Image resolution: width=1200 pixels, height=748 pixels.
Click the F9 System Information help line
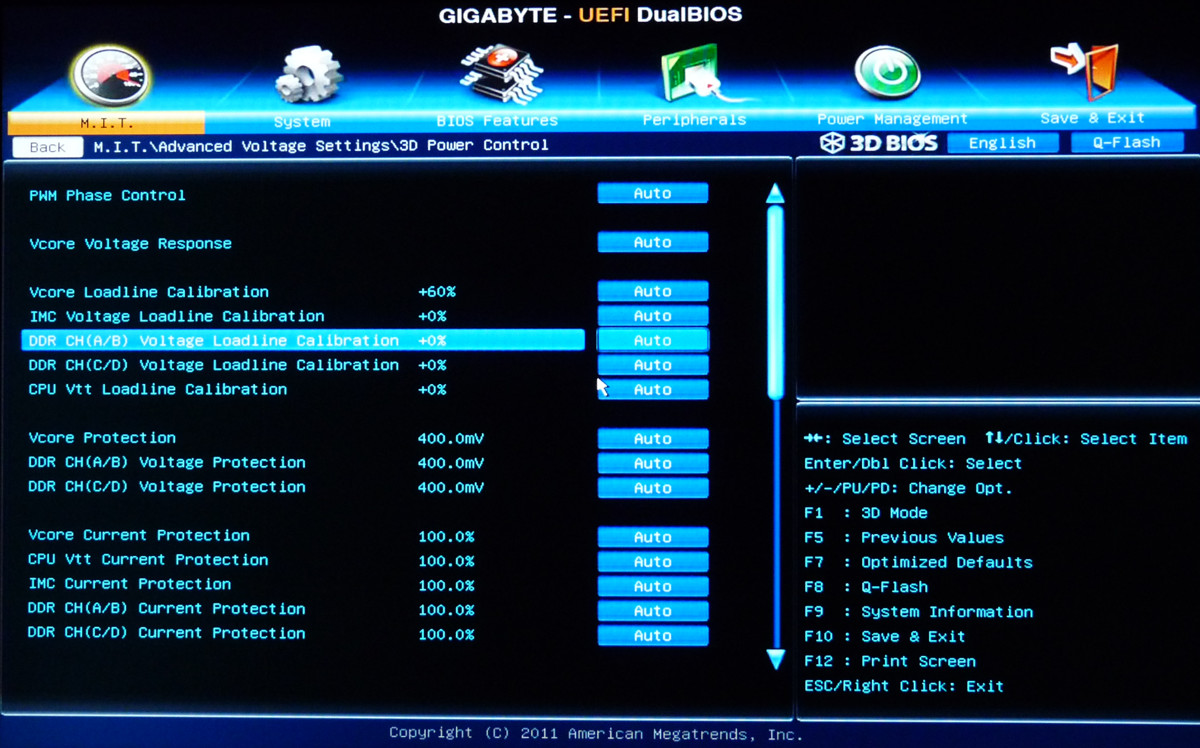(918, 611)
